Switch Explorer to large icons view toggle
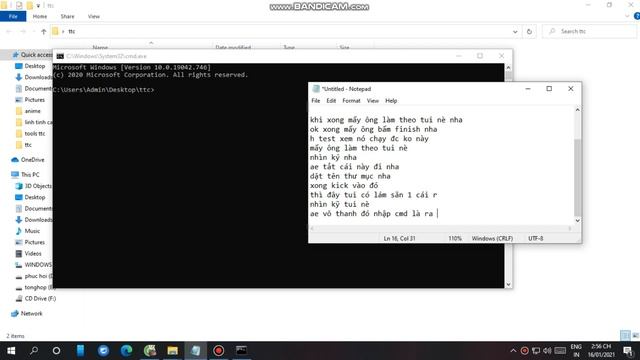The width and height of the screenshot is (640, 360). tap(635, 336)
